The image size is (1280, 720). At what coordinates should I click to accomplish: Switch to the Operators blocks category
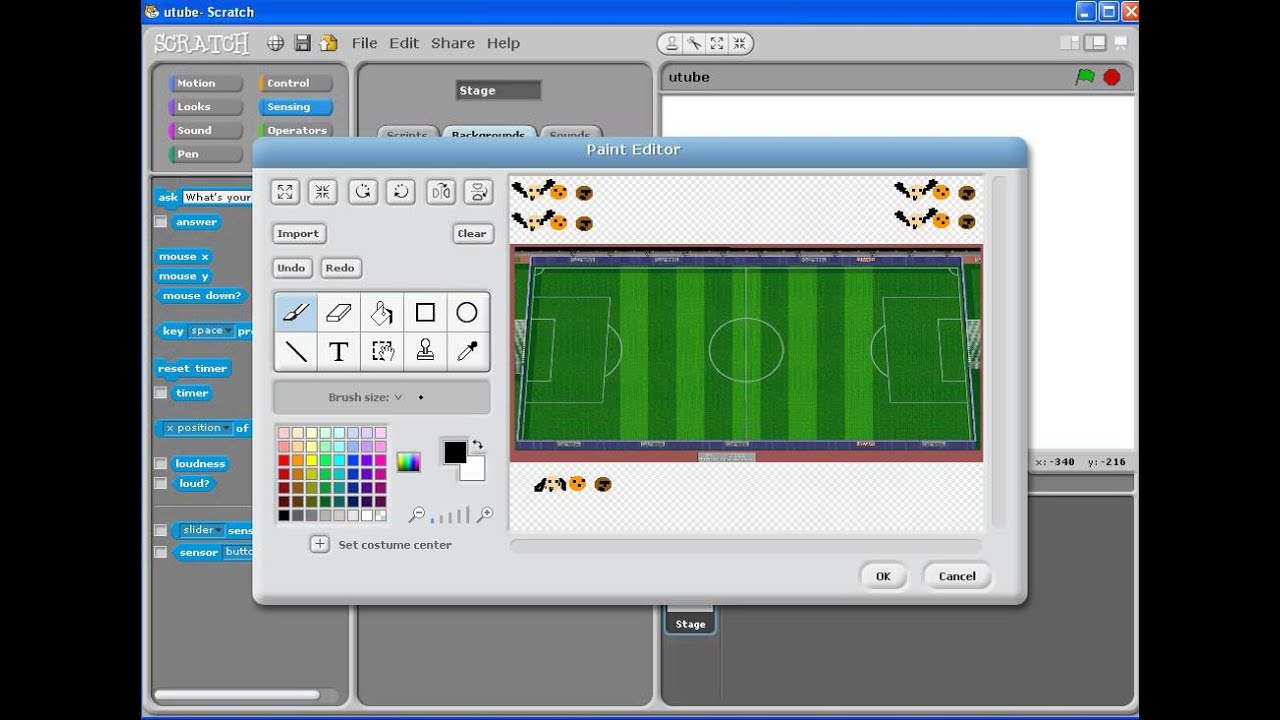[x=296, y=130]
